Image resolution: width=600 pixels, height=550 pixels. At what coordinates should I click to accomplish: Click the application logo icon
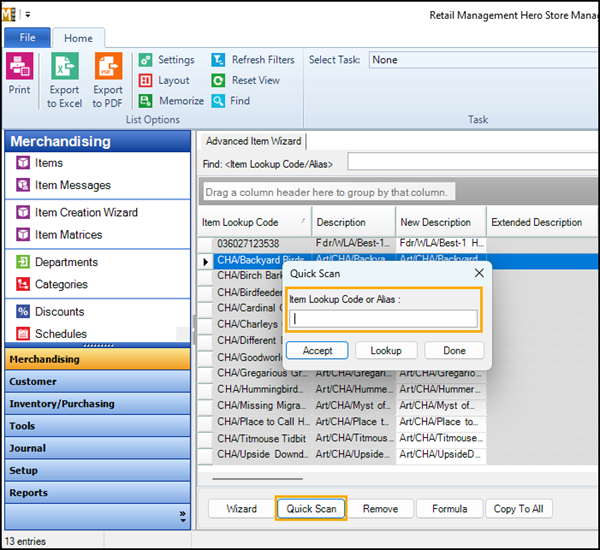[x=9, y=15]
